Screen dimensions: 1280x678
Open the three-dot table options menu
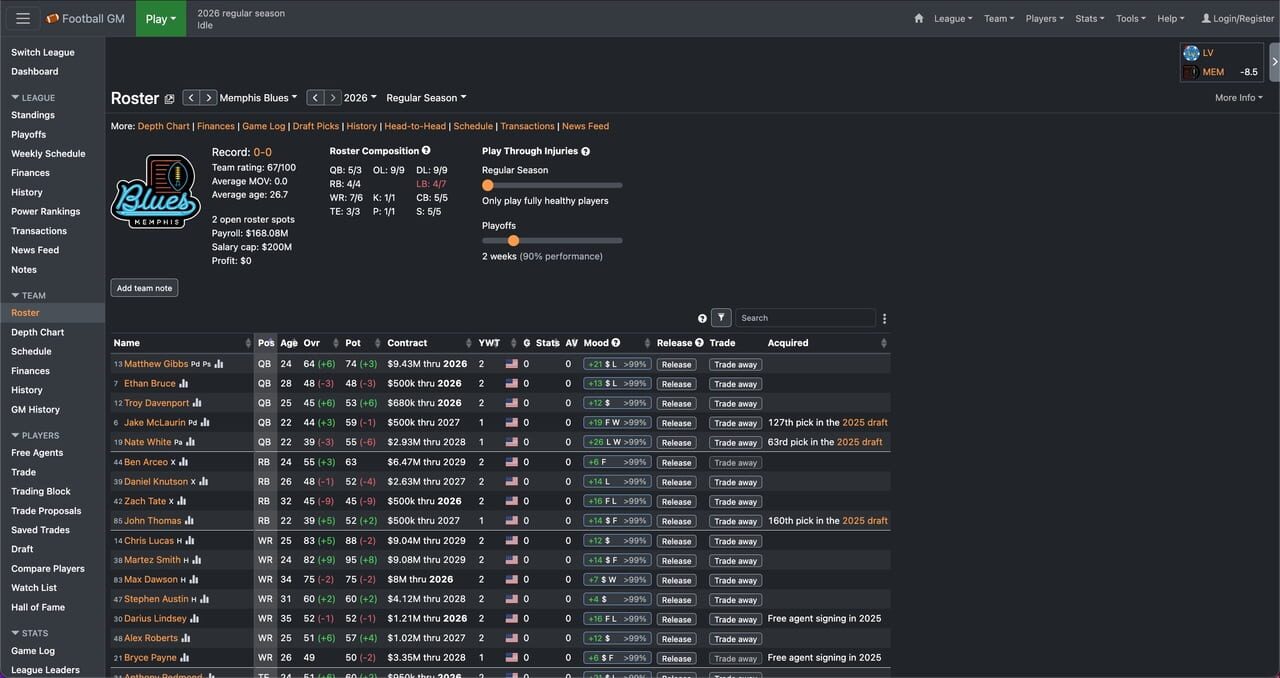pos(884,319)
